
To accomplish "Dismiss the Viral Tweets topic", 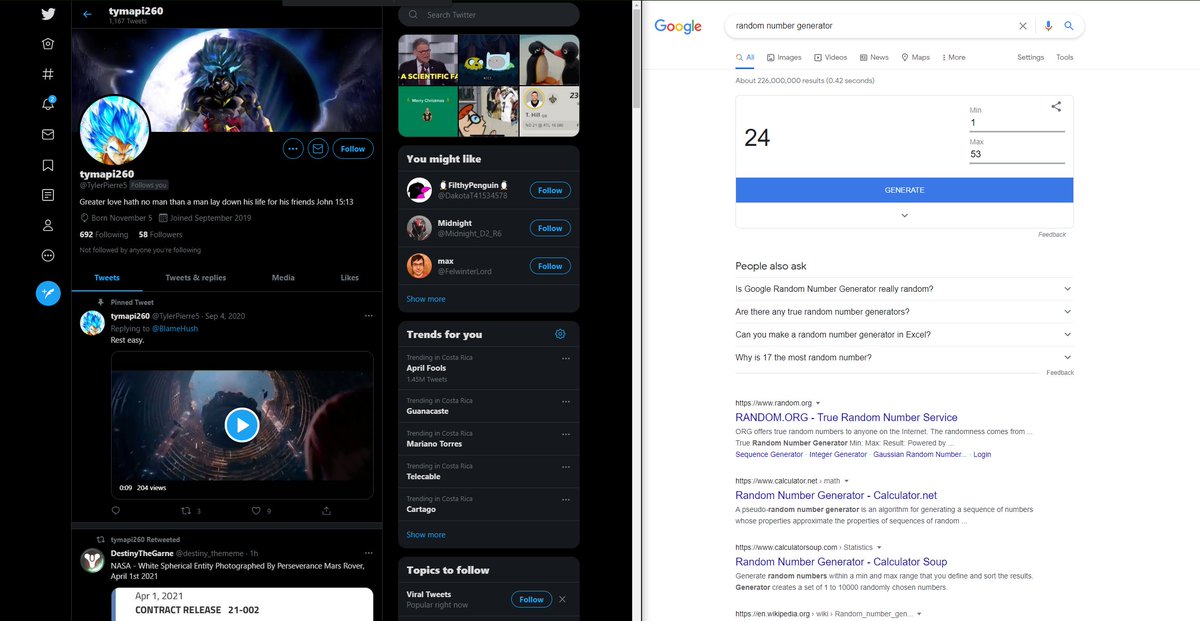I will point(562,599).
